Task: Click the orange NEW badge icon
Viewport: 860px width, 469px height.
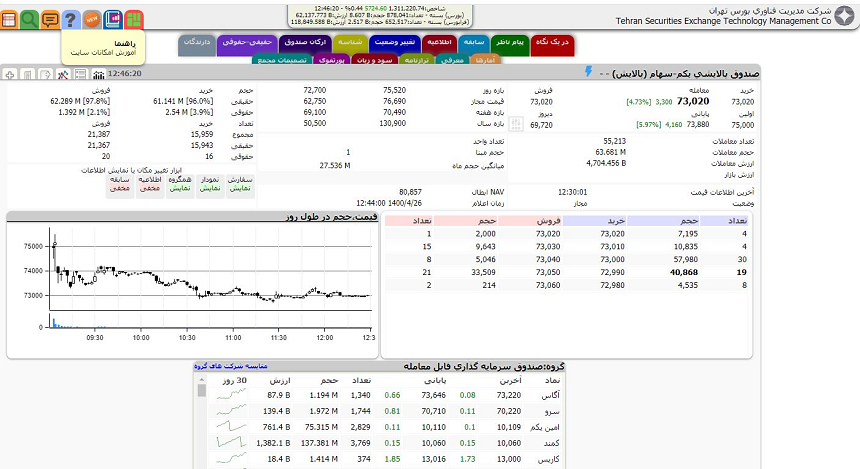Action: [92, 19]
